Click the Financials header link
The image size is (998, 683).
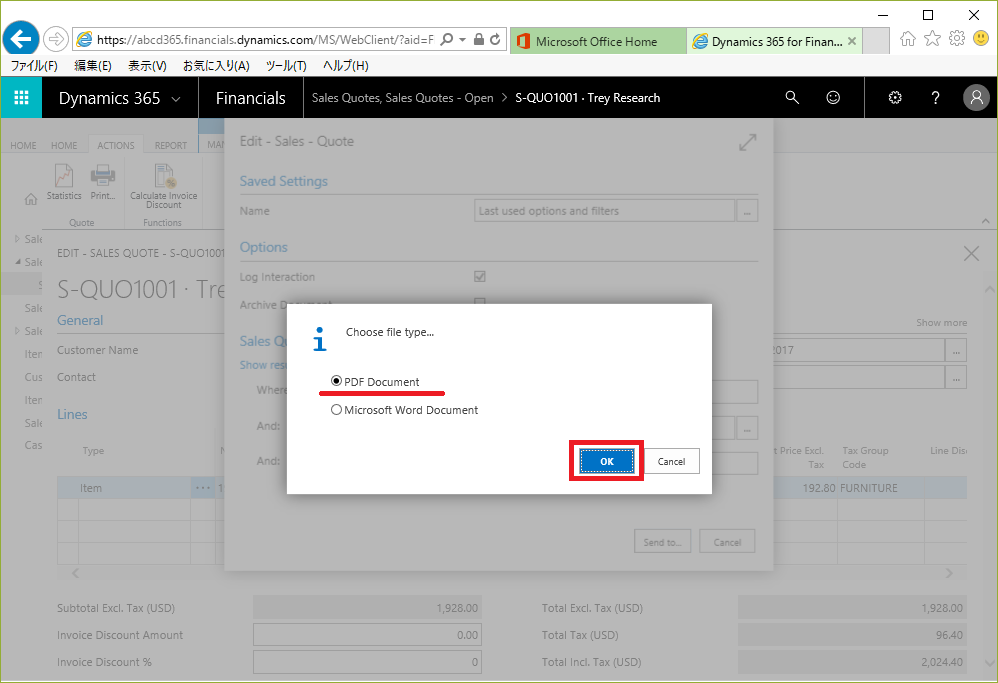click(251, 98)
